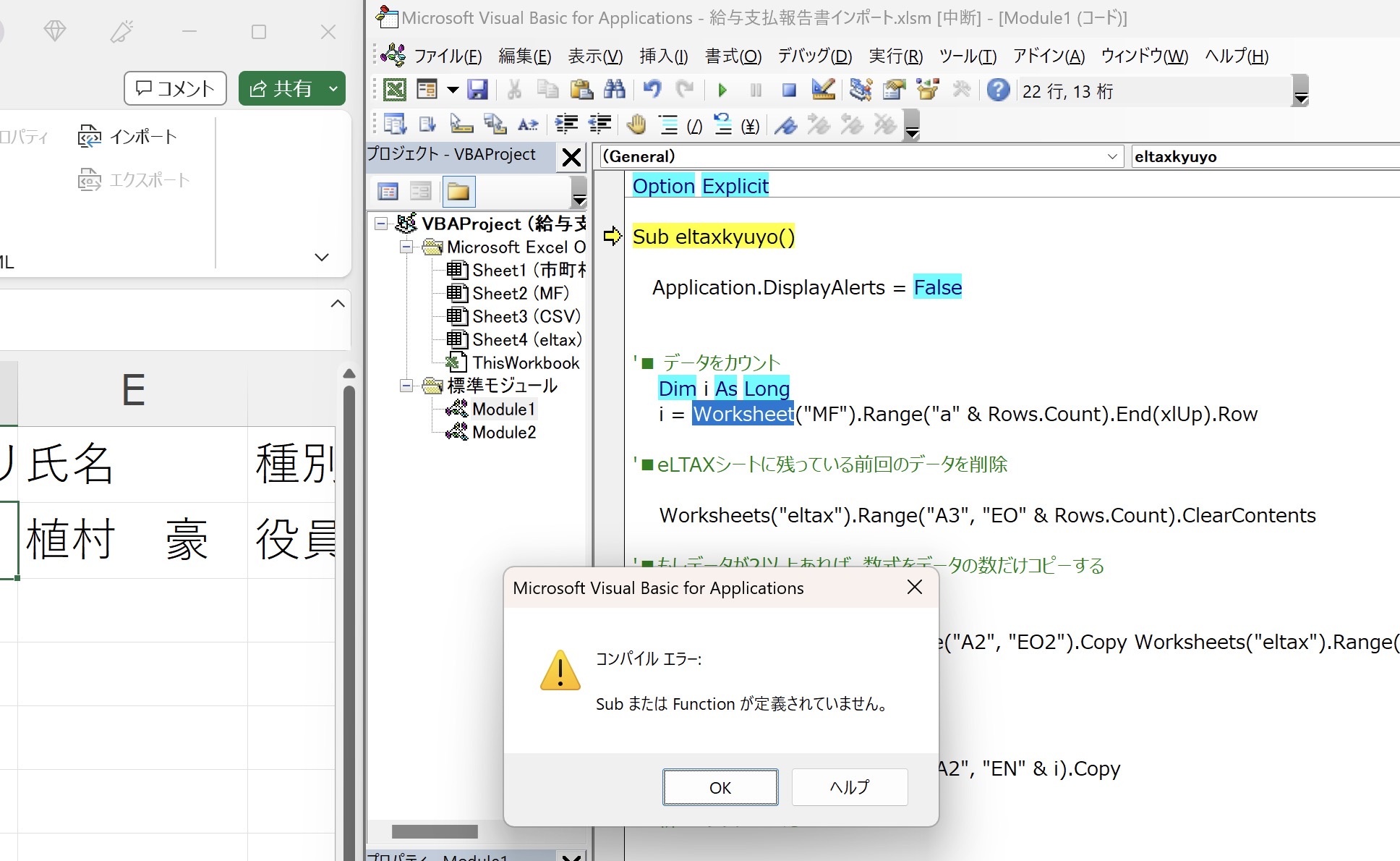Collapse the VBAProject root node
The height and width of the screenshot is (861, 1400).
click(x=380, y=224)
